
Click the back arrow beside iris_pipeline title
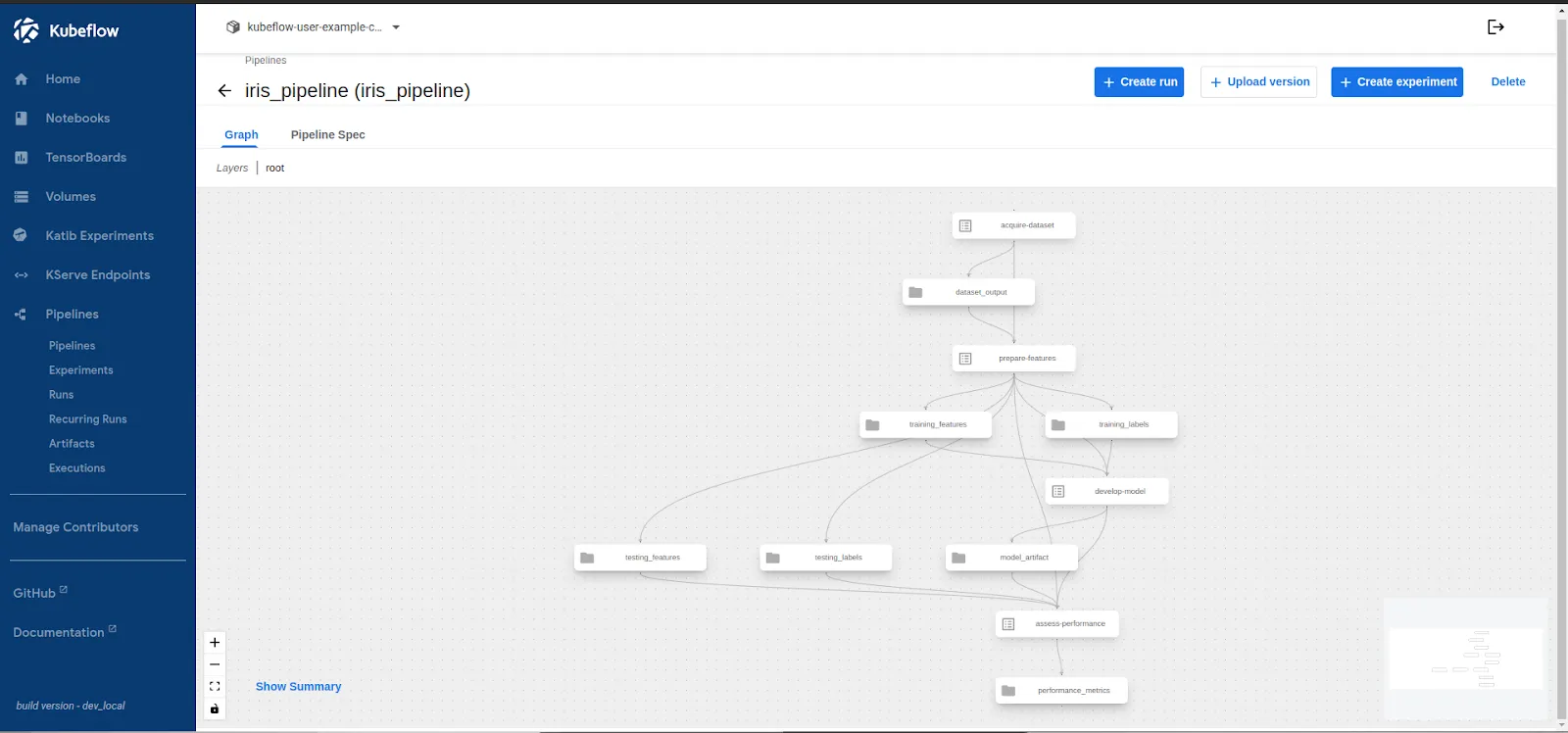[x=224, y=91]
